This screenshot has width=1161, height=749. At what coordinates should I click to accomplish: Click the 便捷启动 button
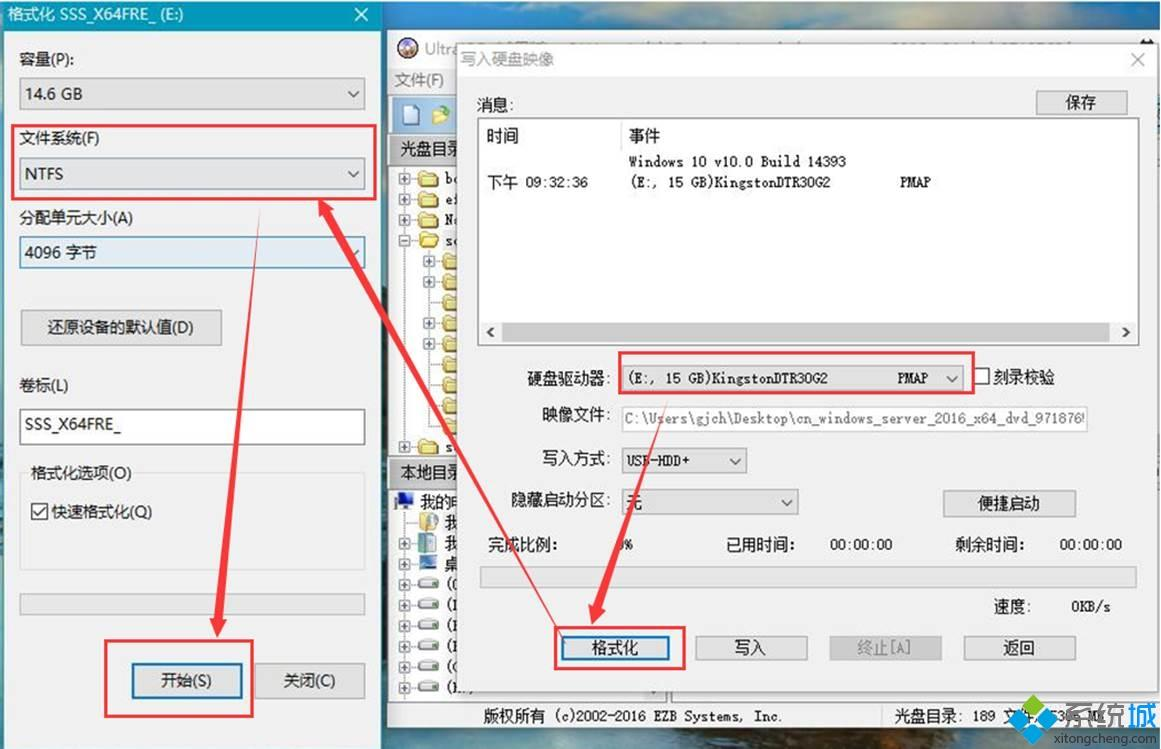point(1008,503)
